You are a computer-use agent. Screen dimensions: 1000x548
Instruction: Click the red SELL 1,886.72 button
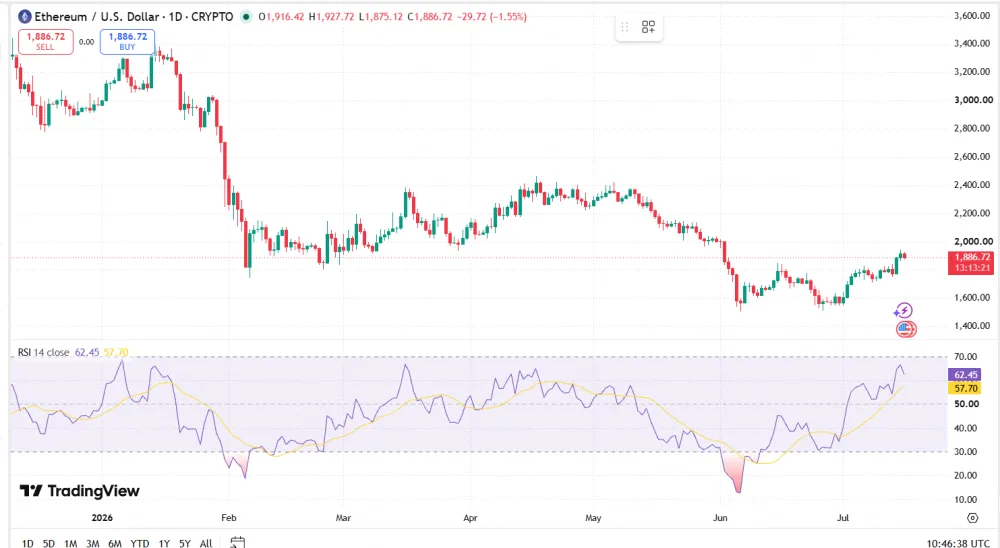click(x=46, y=41)
